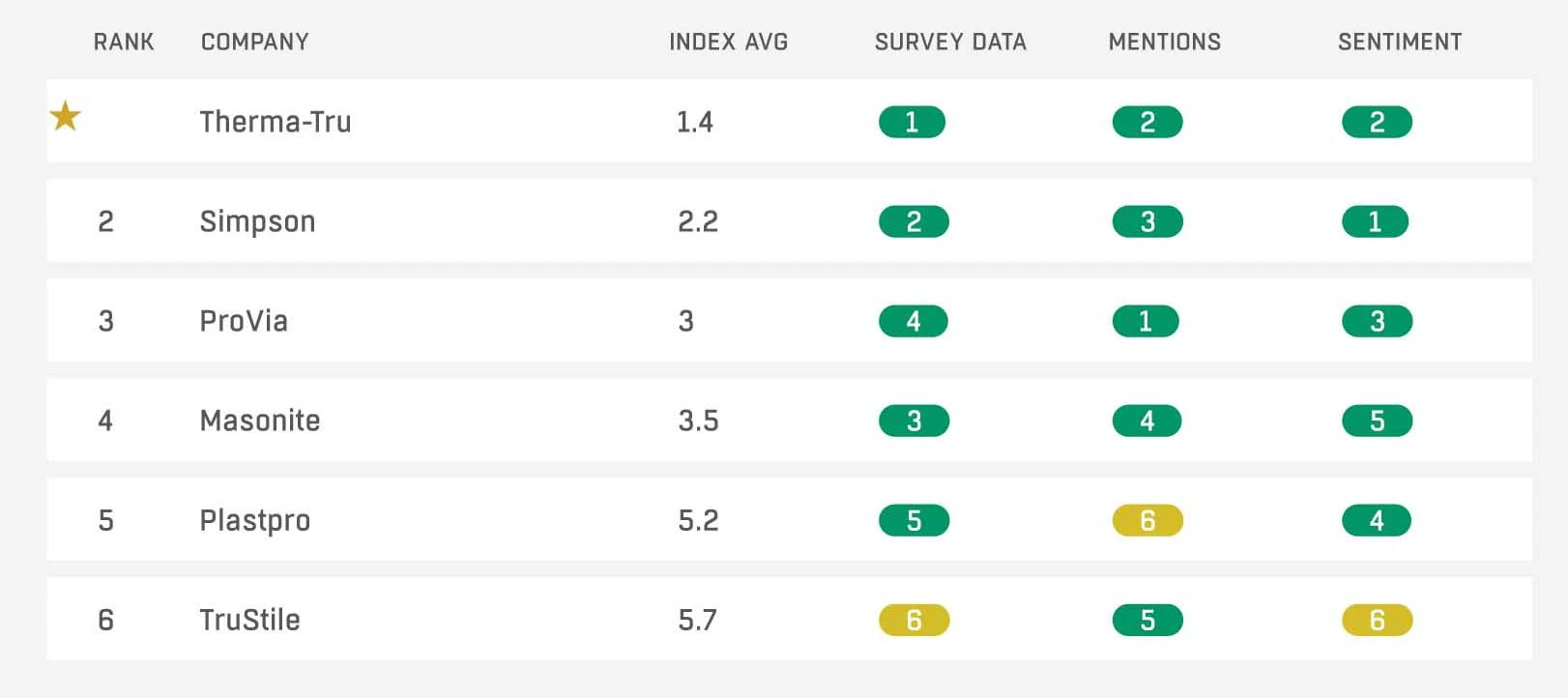1568x698 pixels.
Task: Click ProVia's index average 3
Action: [x=686, y=321]
